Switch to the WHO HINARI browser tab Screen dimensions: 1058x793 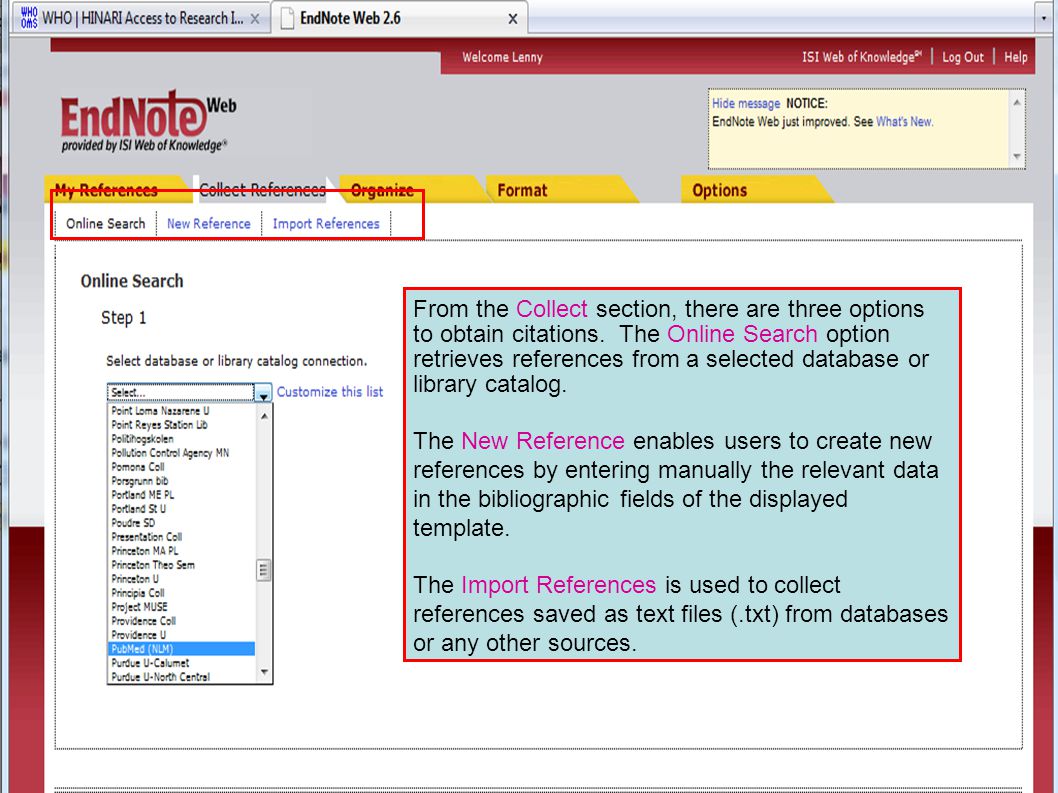point(142,18)
